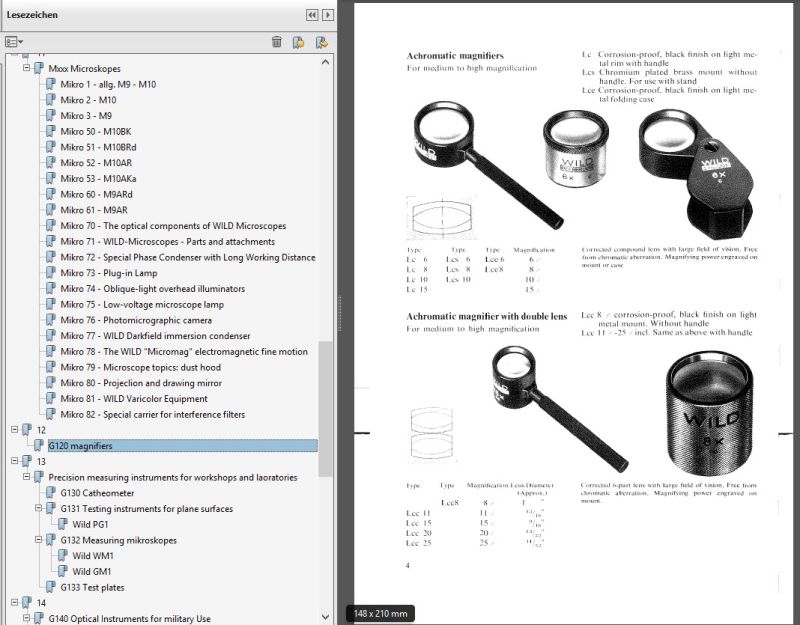800x625 pixels.
Task: Click the Lesezeichen panel title
Action: click(x=32, y=15)
